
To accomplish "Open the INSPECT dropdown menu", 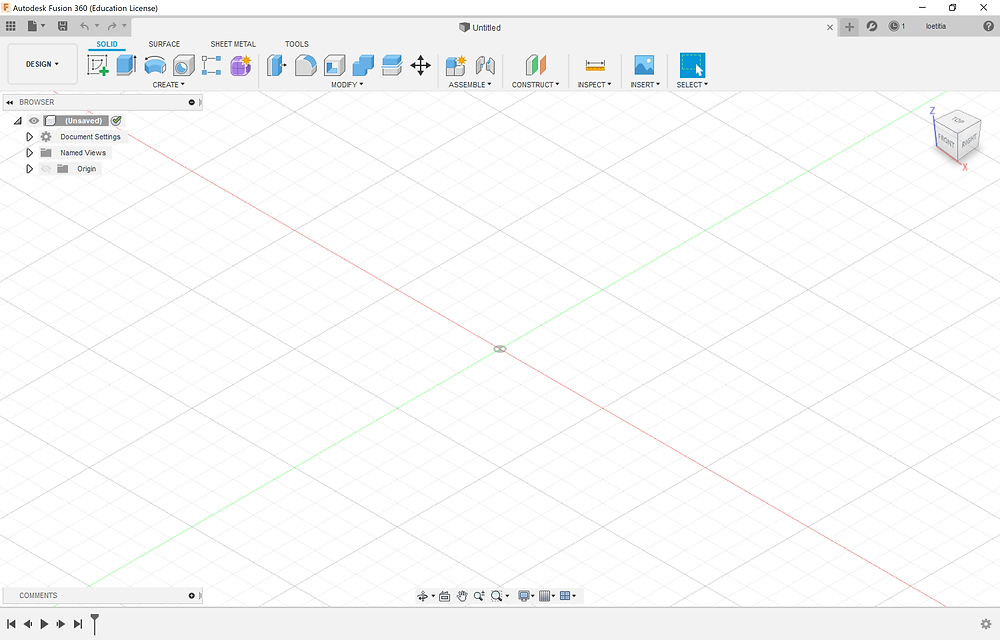I will tap(594, 85).
